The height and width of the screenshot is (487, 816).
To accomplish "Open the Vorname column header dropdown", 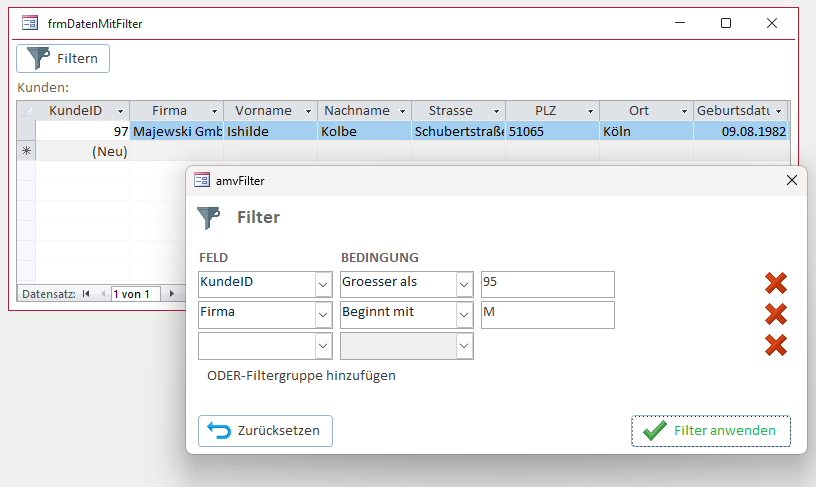I will click(308, 111).
